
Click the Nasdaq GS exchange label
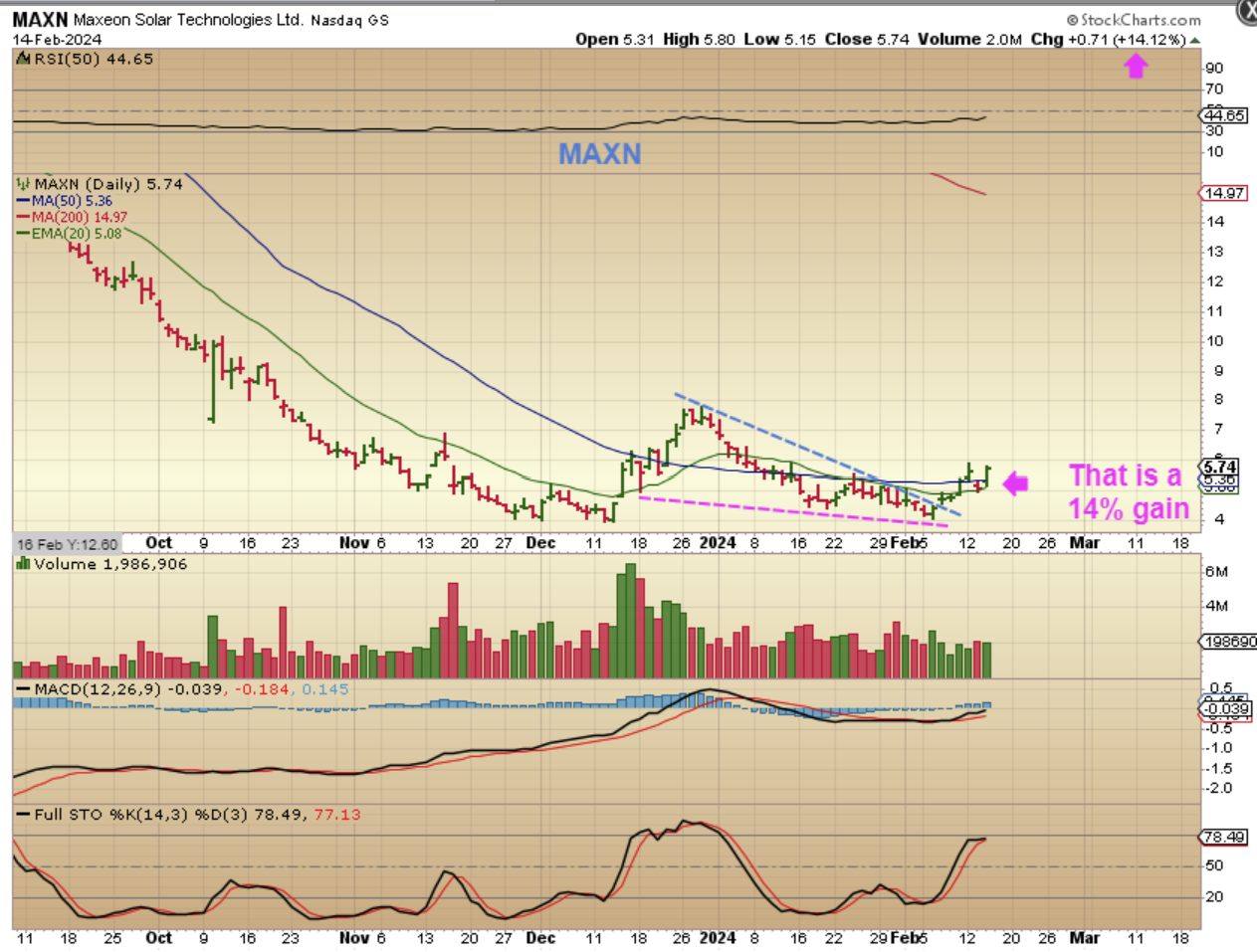pos(349,20)
